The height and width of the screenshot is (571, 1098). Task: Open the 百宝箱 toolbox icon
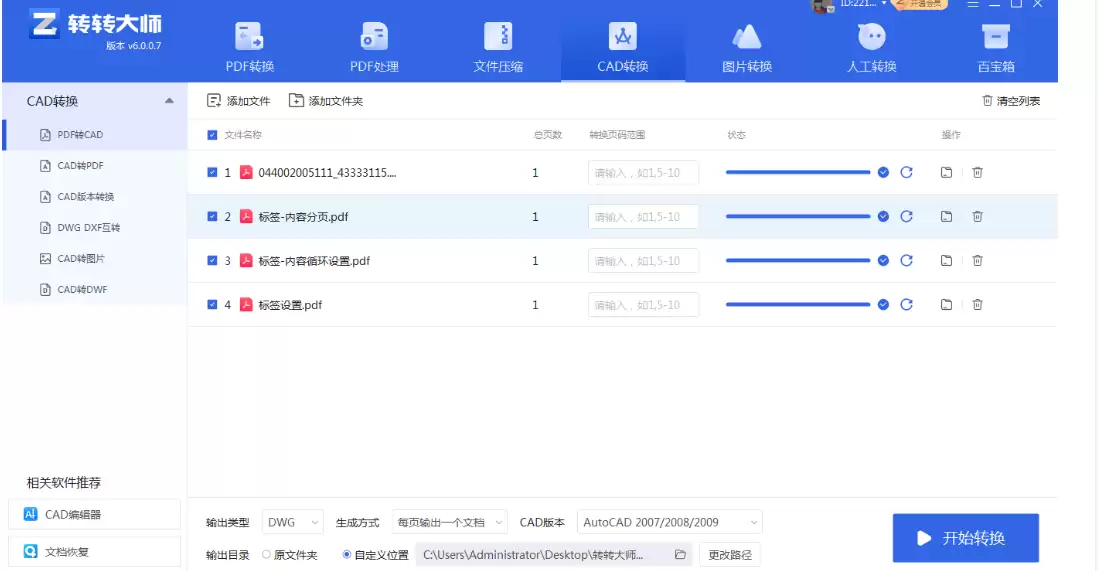click(995, 38)
